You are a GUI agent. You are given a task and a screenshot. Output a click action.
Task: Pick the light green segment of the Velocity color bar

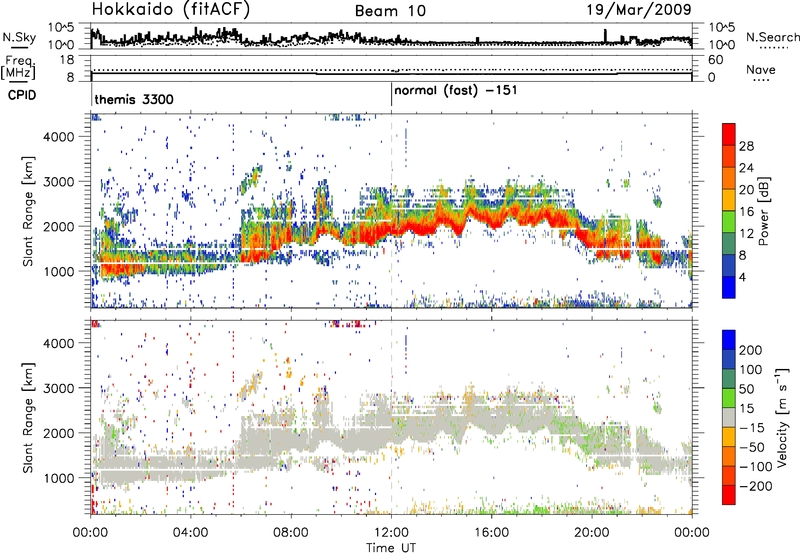coord(729,398)
